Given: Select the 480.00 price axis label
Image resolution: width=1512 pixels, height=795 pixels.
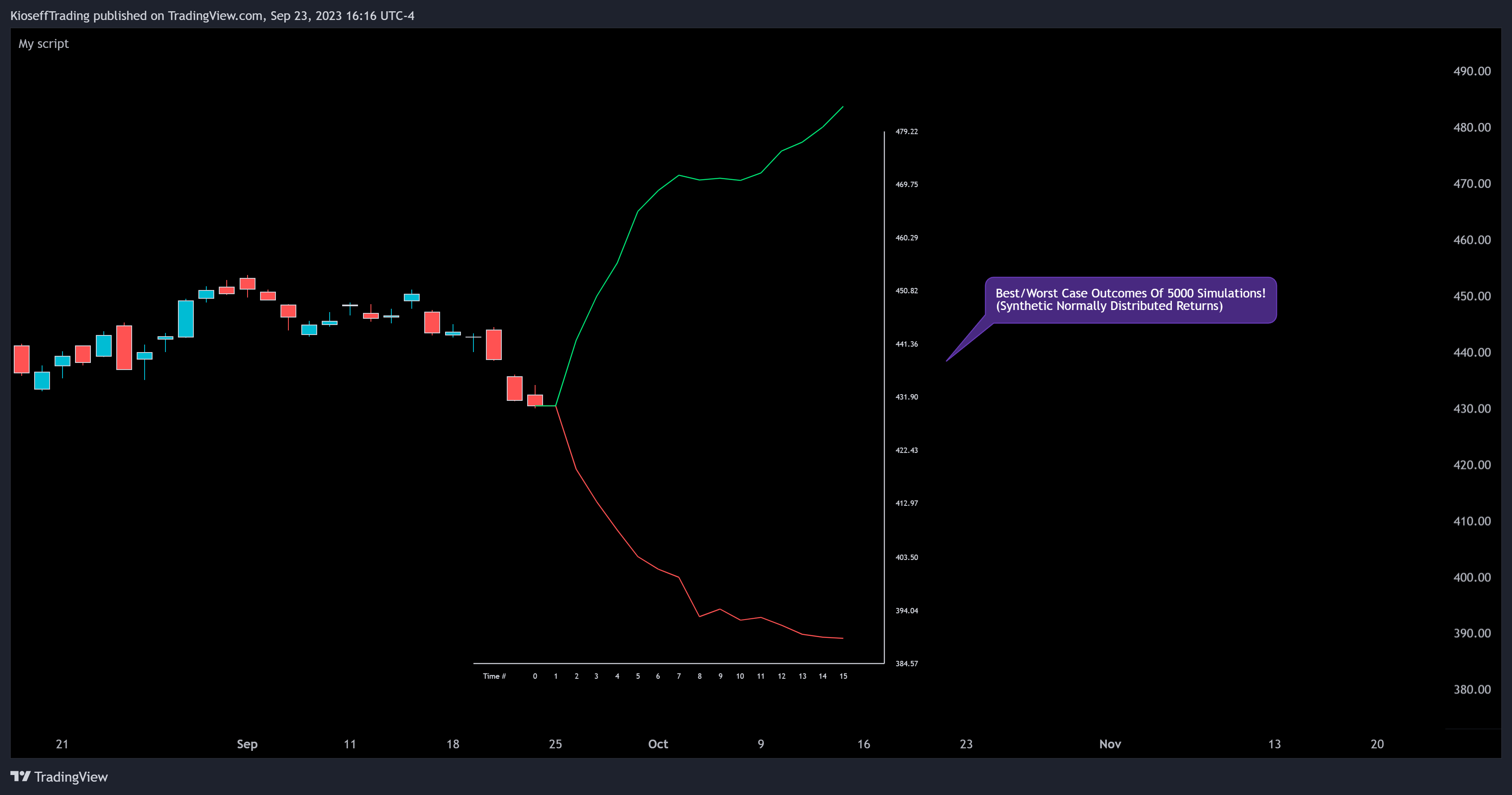Looking at the screenshot, I should [1472, 127].
